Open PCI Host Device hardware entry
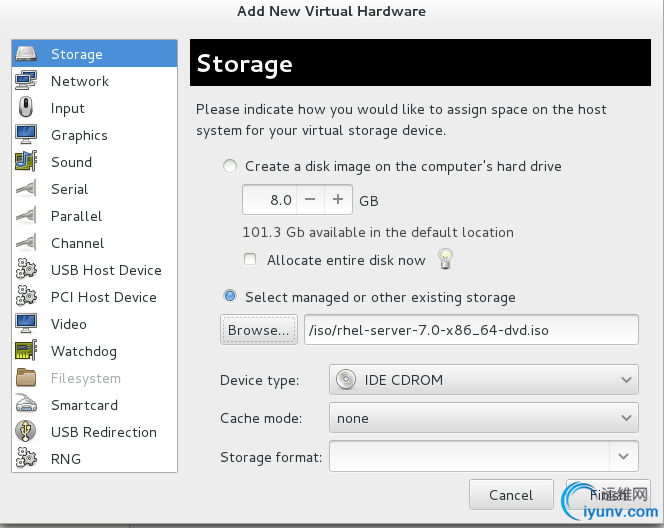The width and height of the screenshot is (664, 528). tap(103, 297)
